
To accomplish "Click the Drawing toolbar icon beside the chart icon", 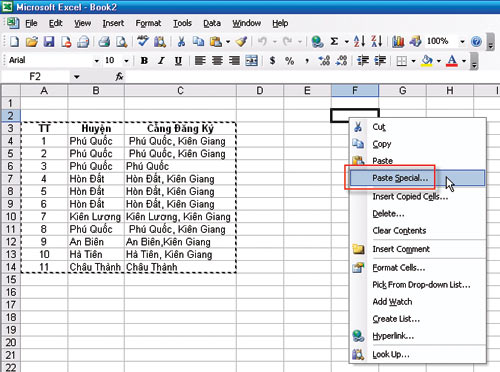I will (415, 41).
